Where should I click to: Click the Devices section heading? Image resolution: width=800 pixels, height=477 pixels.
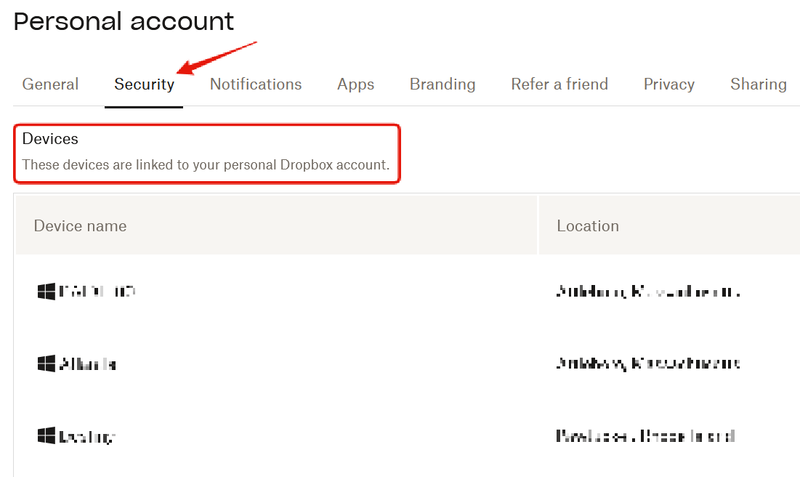coord(50,139)
